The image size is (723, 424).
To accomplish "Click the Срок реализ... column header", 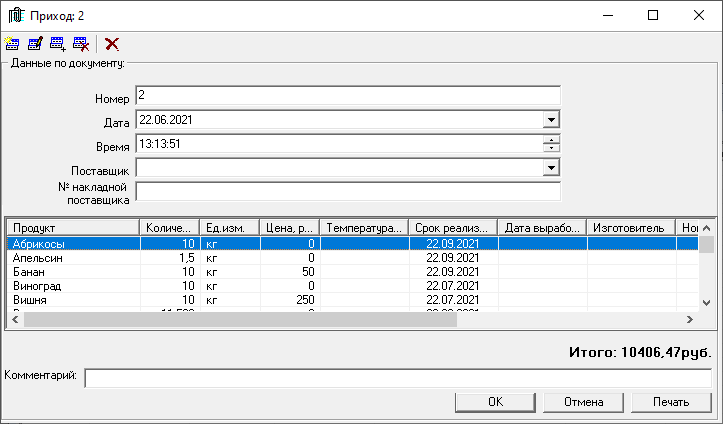I will [451, 228].
